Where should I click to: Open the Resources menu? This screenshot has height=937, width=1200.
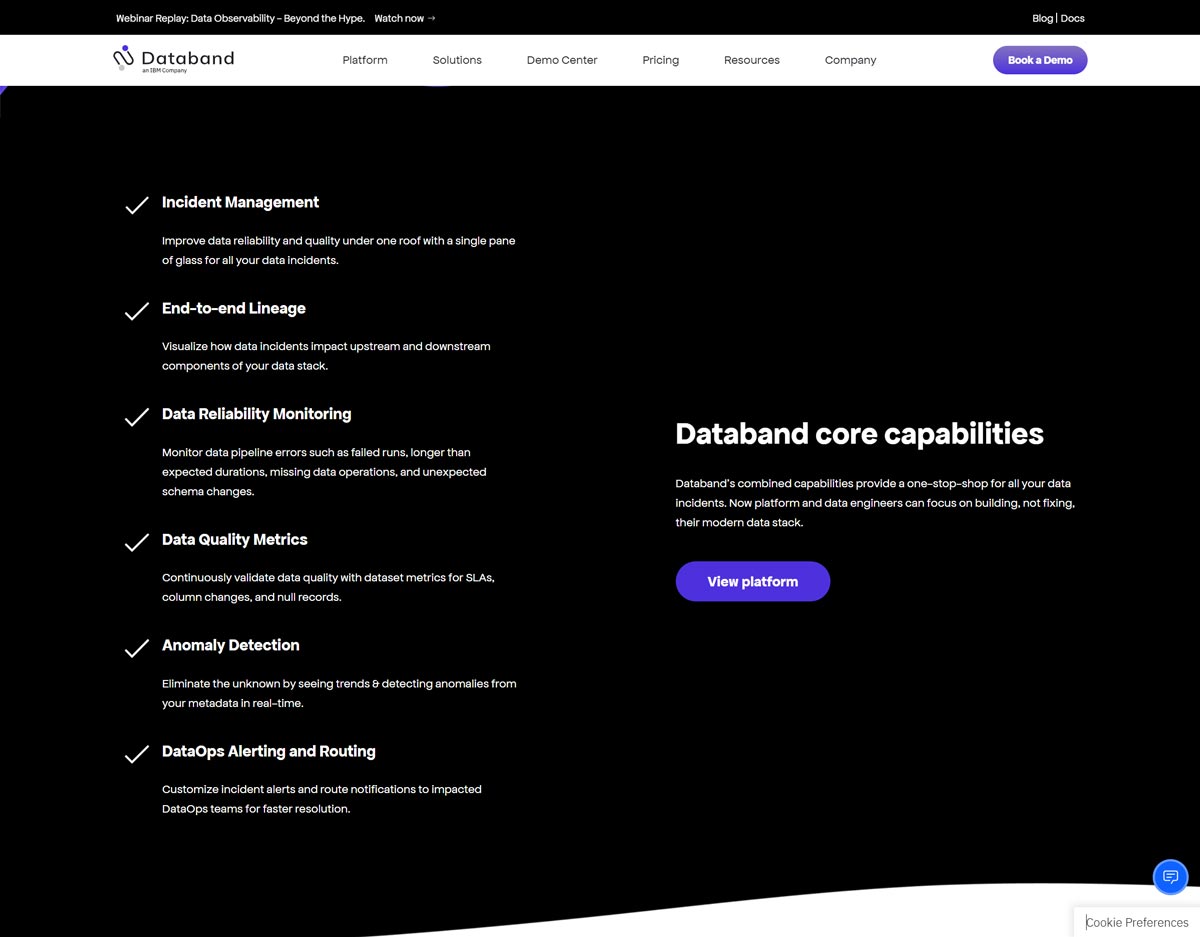point(752,60)
